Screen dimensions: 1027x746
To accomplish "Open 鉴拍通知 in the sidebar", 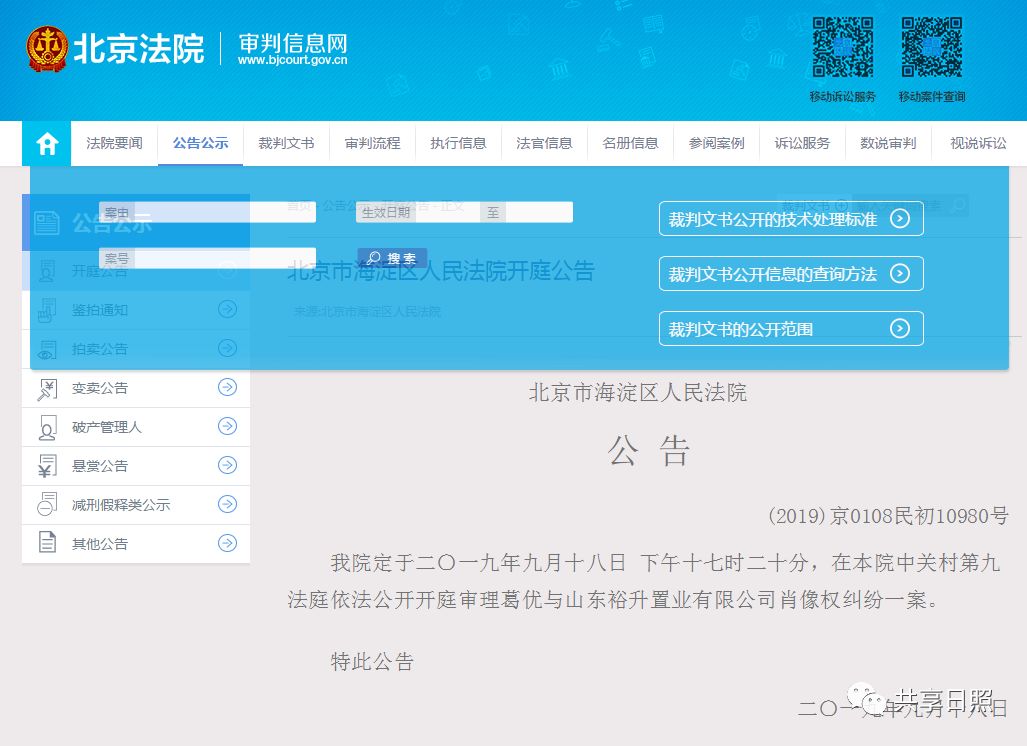I will pyautogui.click(x=136, y=310).
